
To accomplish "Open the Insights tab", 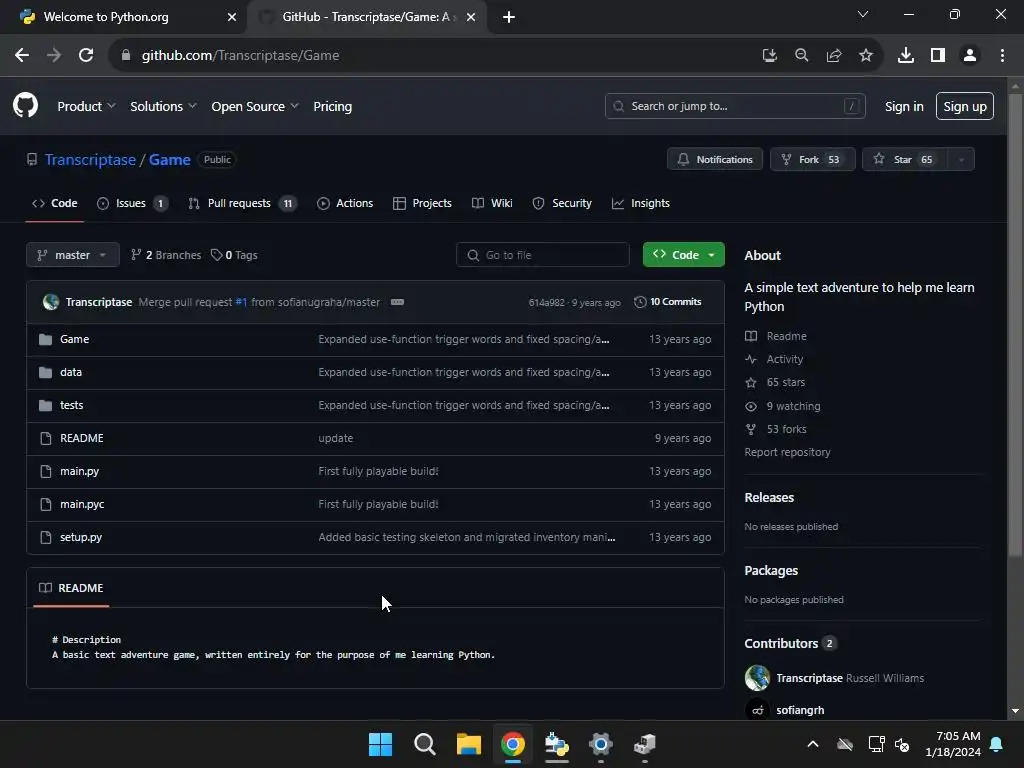I will click(x=641, y=203).
